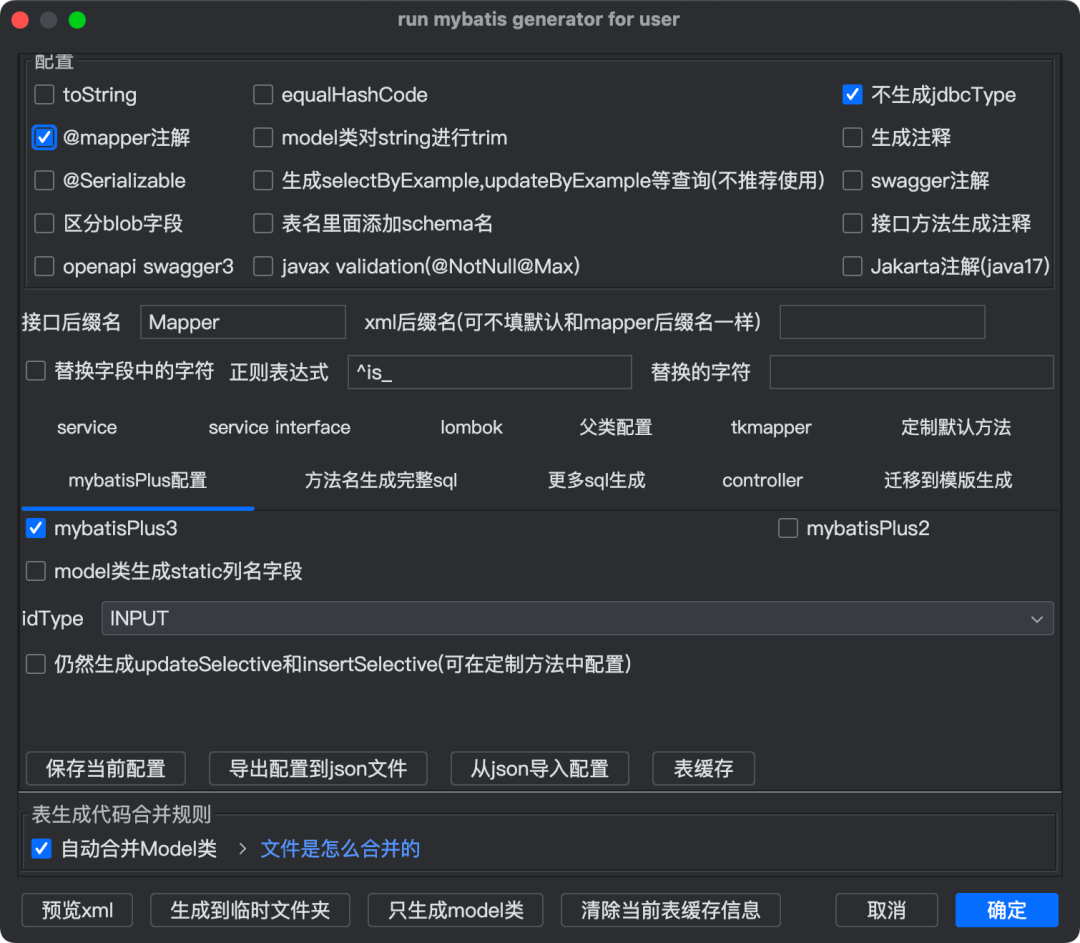
Task: Focus the 接口后缀名 Mapper input field
Action: point(242,322)
